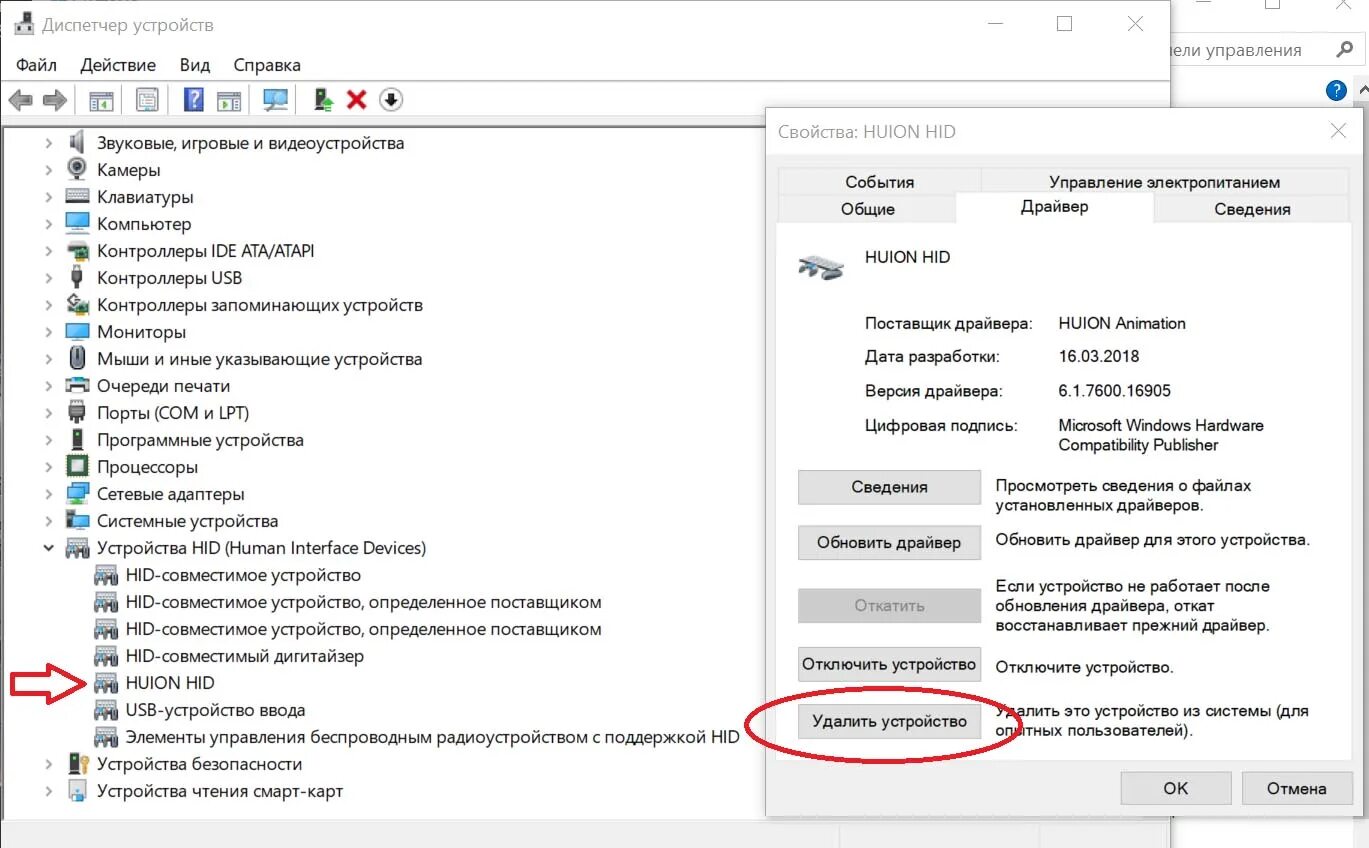Select the HID-совместимое устройство item without vendor suffix

(243, 575)
